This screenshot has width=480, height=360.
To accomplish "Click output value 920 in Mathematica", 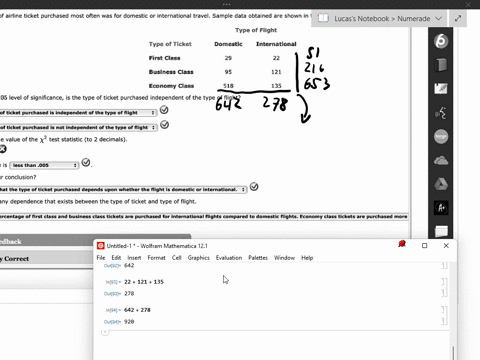I will pos(129,321).
